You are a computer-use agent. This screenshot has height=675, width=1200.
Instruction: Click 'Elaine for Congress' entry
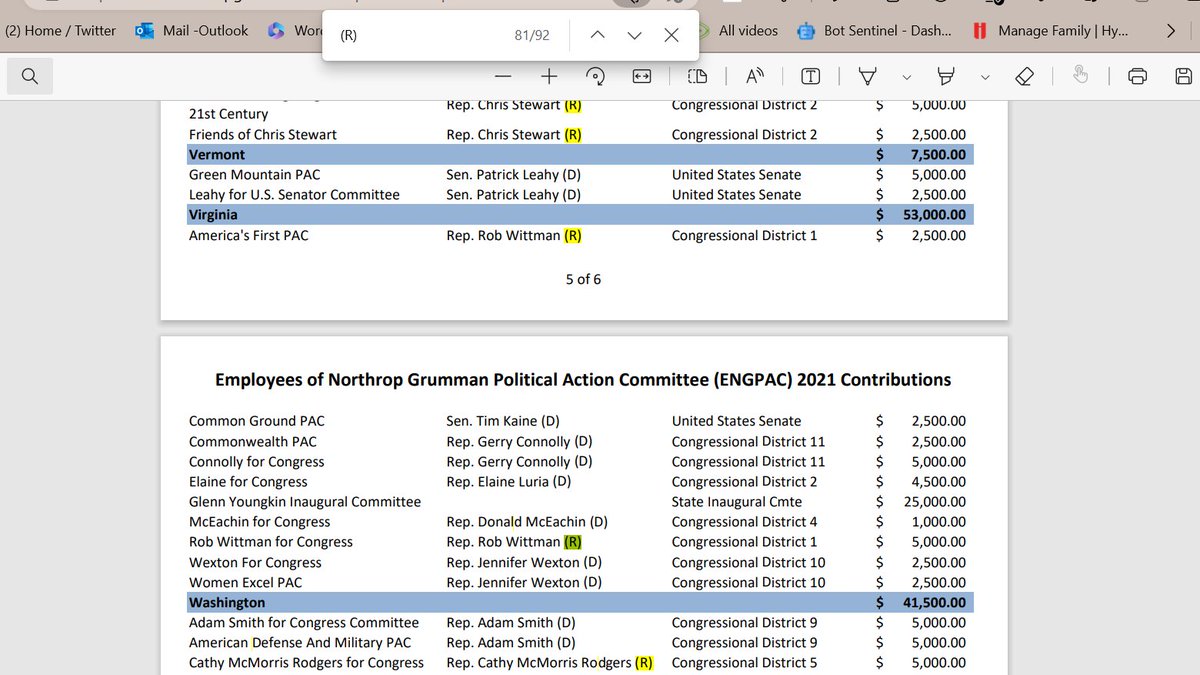pyautogui.click(x=248, y=481)
